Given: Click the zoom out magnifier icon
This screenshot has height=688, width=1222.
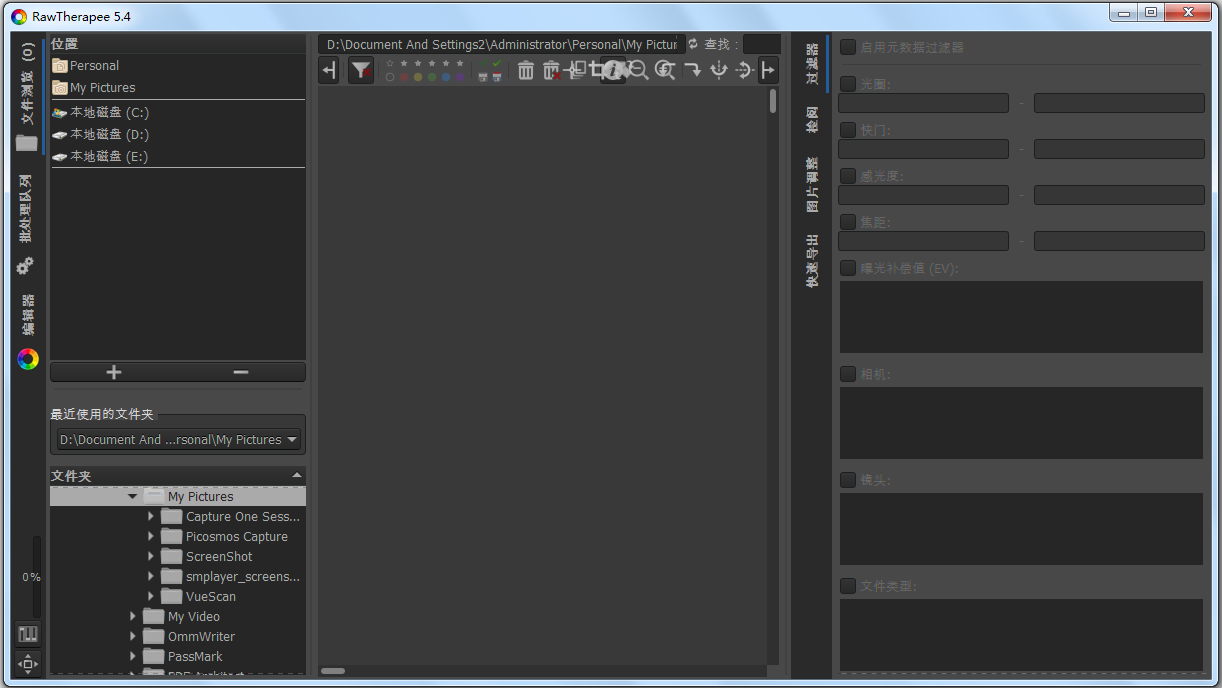Looking at the screenshot, I should point(638,70).
